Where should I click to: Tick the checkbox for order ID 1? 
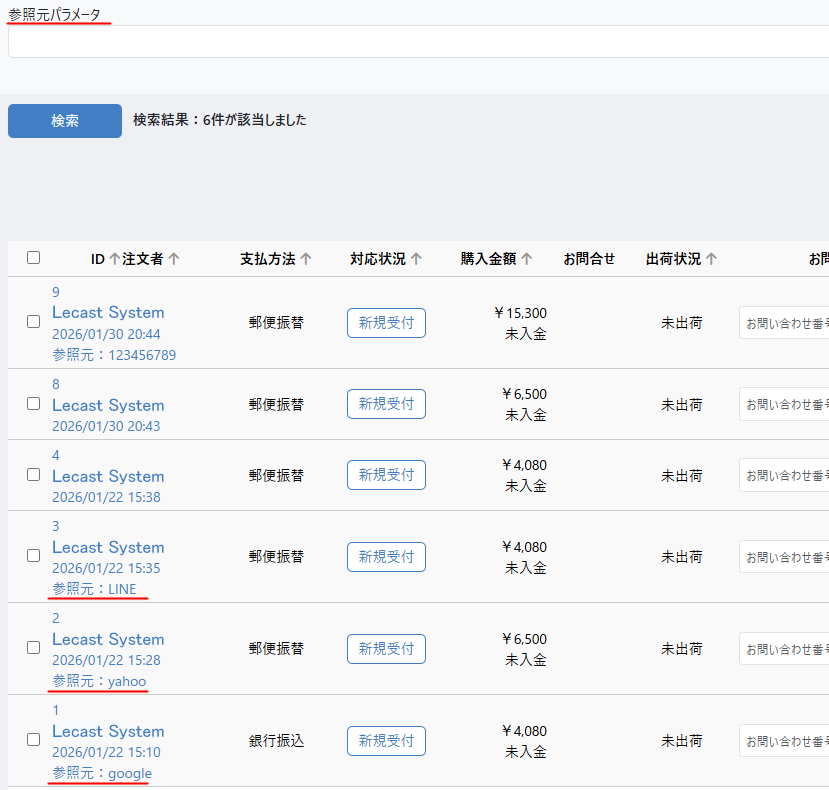[x=34, y=740]
